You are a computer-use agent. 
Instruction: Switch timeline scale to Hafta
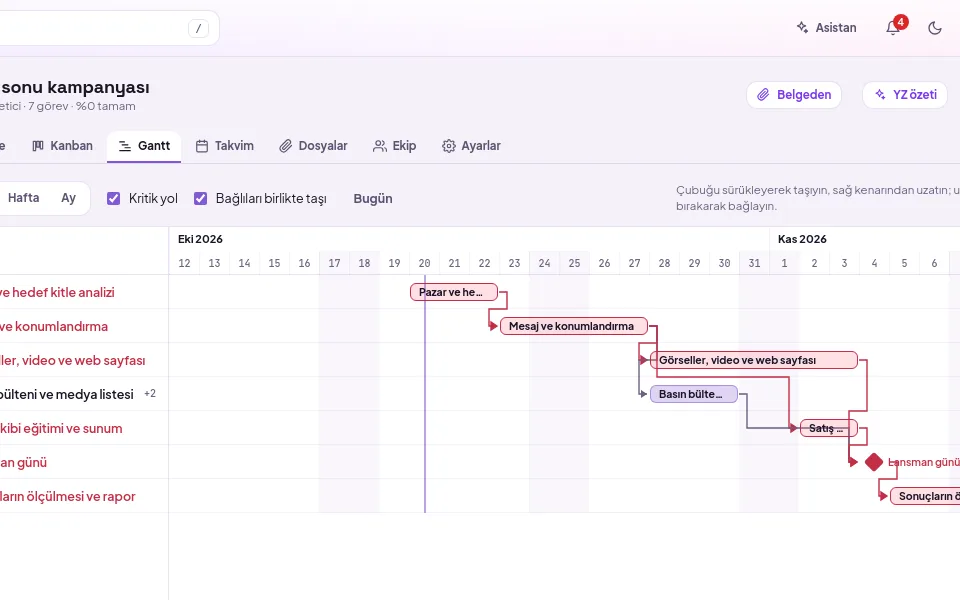[23, 198]
